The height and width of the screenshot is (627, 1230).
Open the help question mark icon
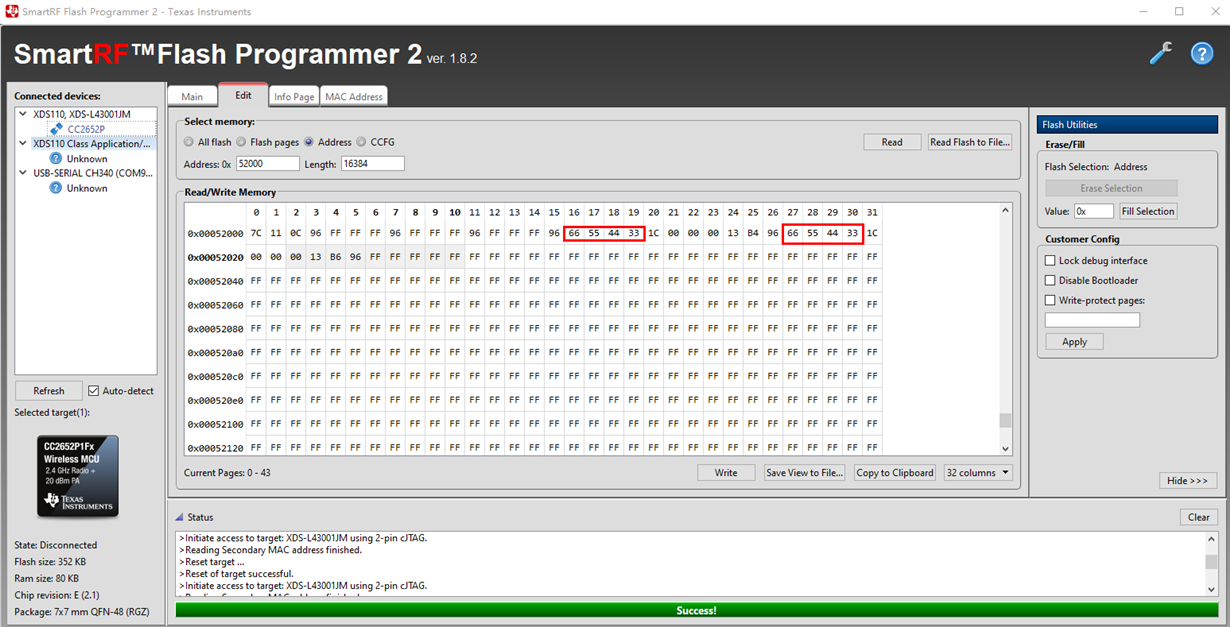pyautogui.click(x=1201, y=53)
